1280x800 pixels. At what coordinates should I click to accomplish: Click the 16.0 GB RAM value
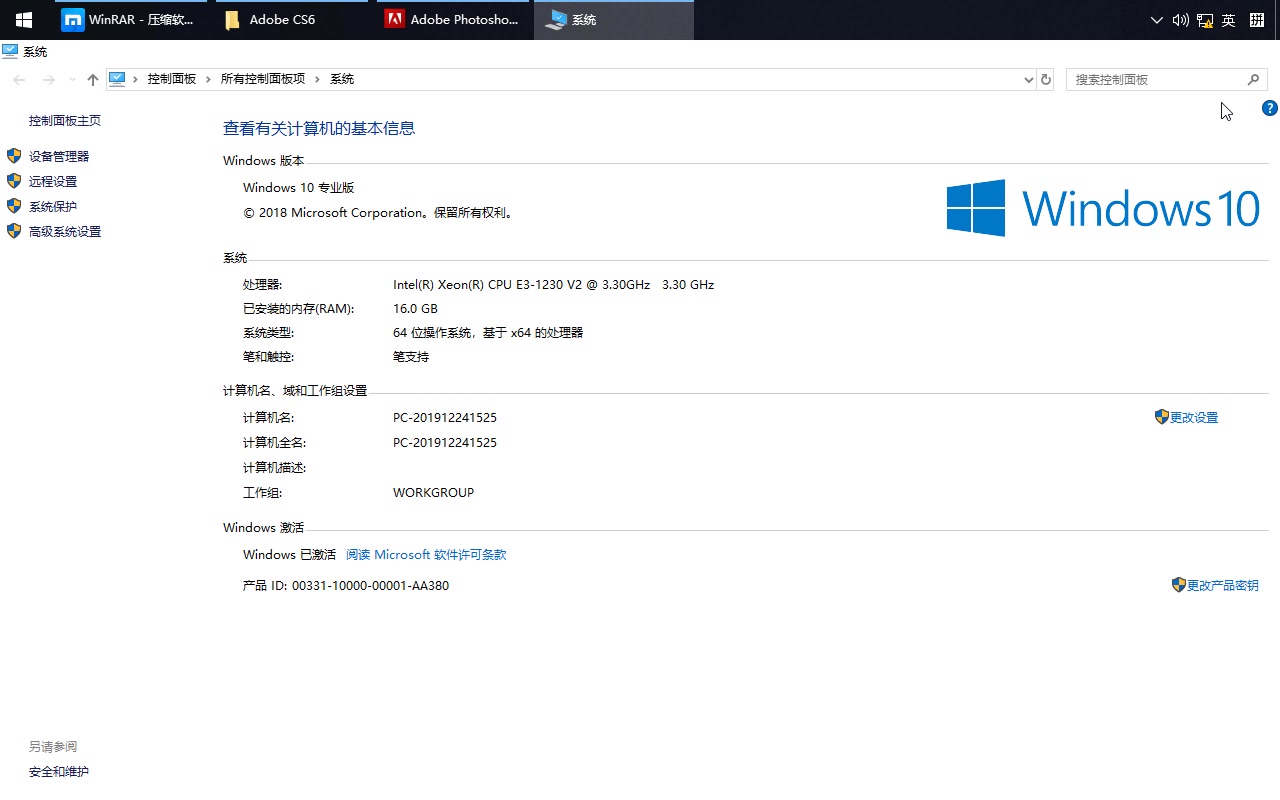(415, 309)
